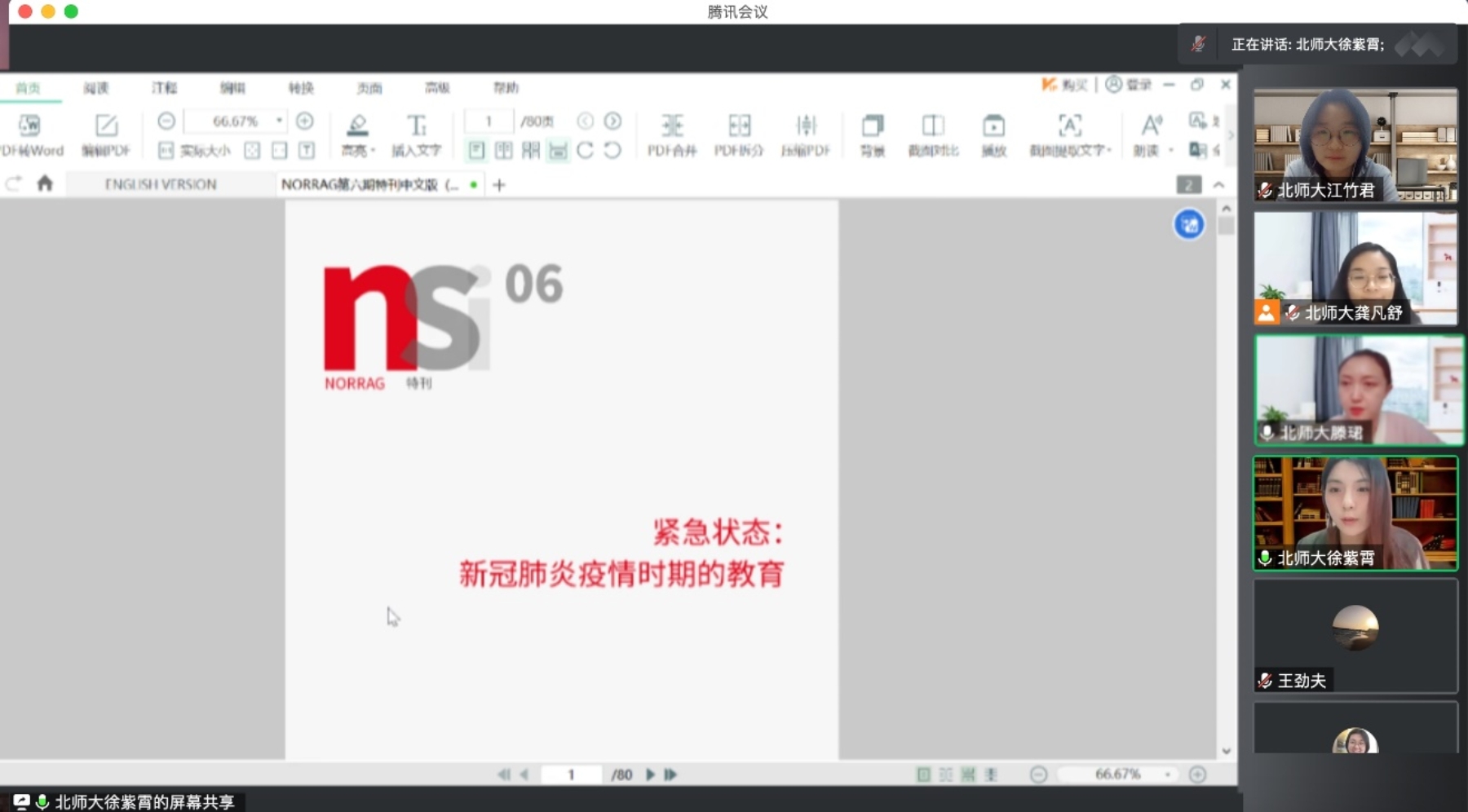Expand the 截图提取文字 dropdown arrow
This screenshot has height=812, width=1468.
click(x=1109, y=151)
